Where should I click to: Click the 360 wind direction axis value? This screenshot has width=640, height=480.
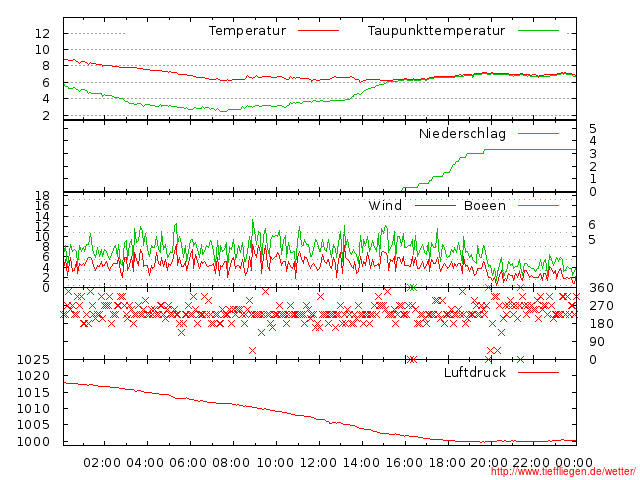pos(601,288)
